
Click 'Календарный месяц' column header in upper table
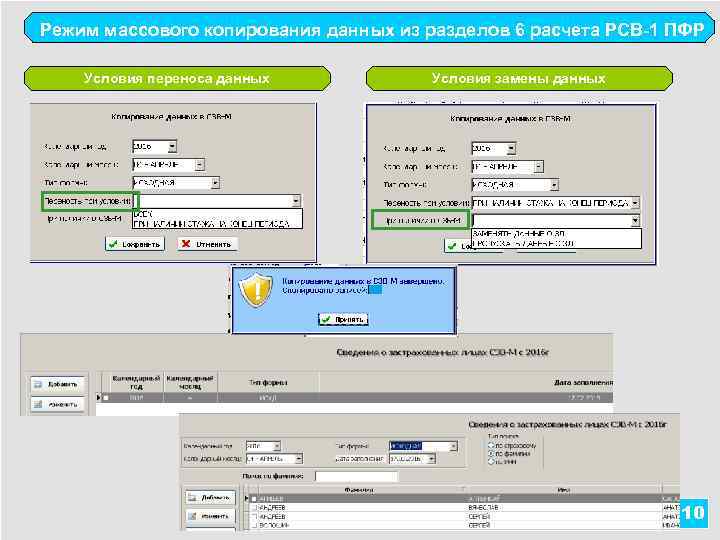[190, 382]
